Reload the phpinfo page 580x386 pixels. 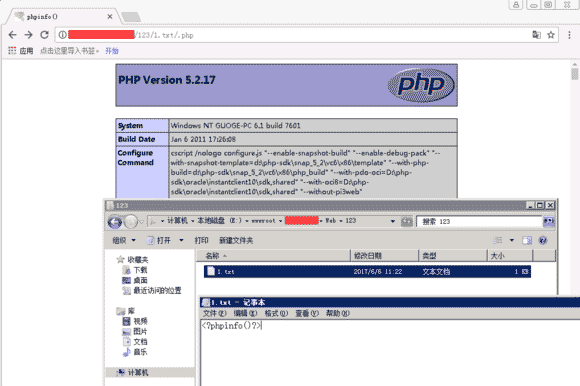pos(44,35)
